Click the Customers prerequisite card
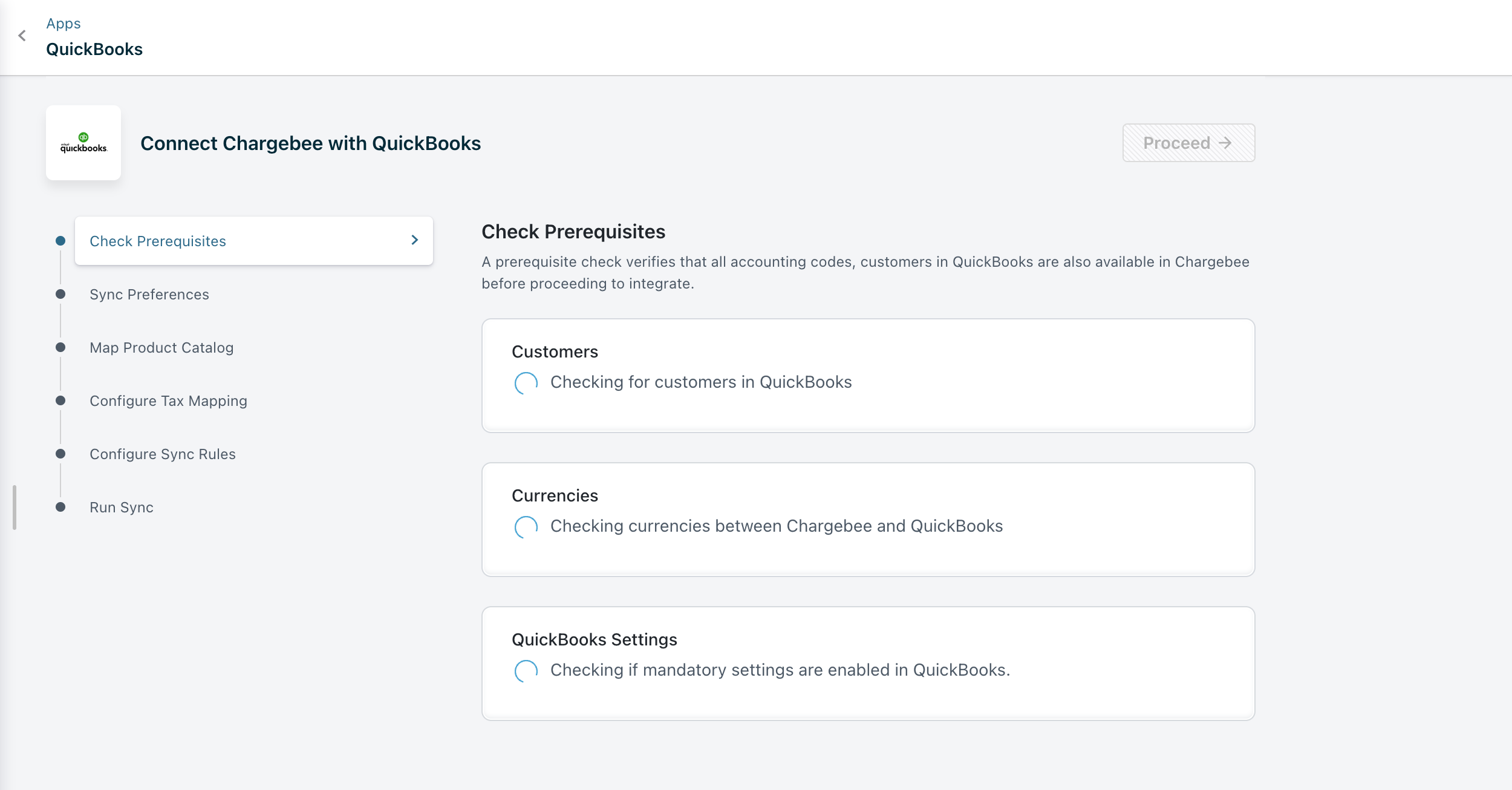The height and width of the screenshot is (790, 1512). click(x=868, y=375)
